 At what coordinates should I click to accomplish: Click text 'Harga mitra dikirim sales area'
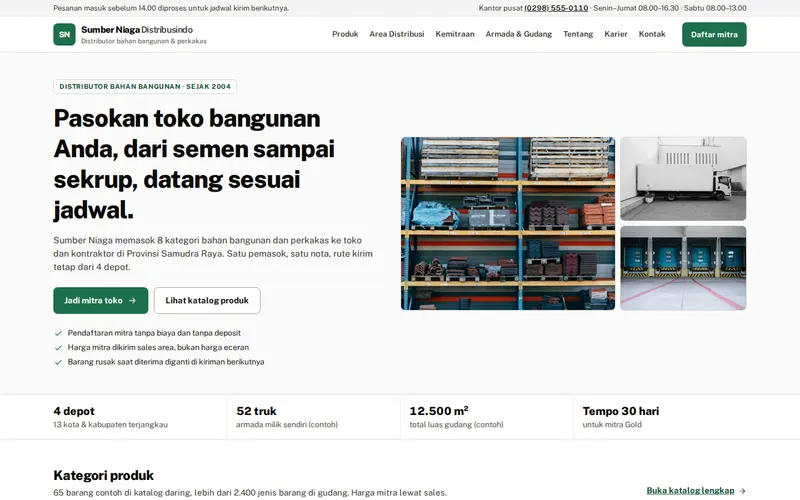click(120, 347)
